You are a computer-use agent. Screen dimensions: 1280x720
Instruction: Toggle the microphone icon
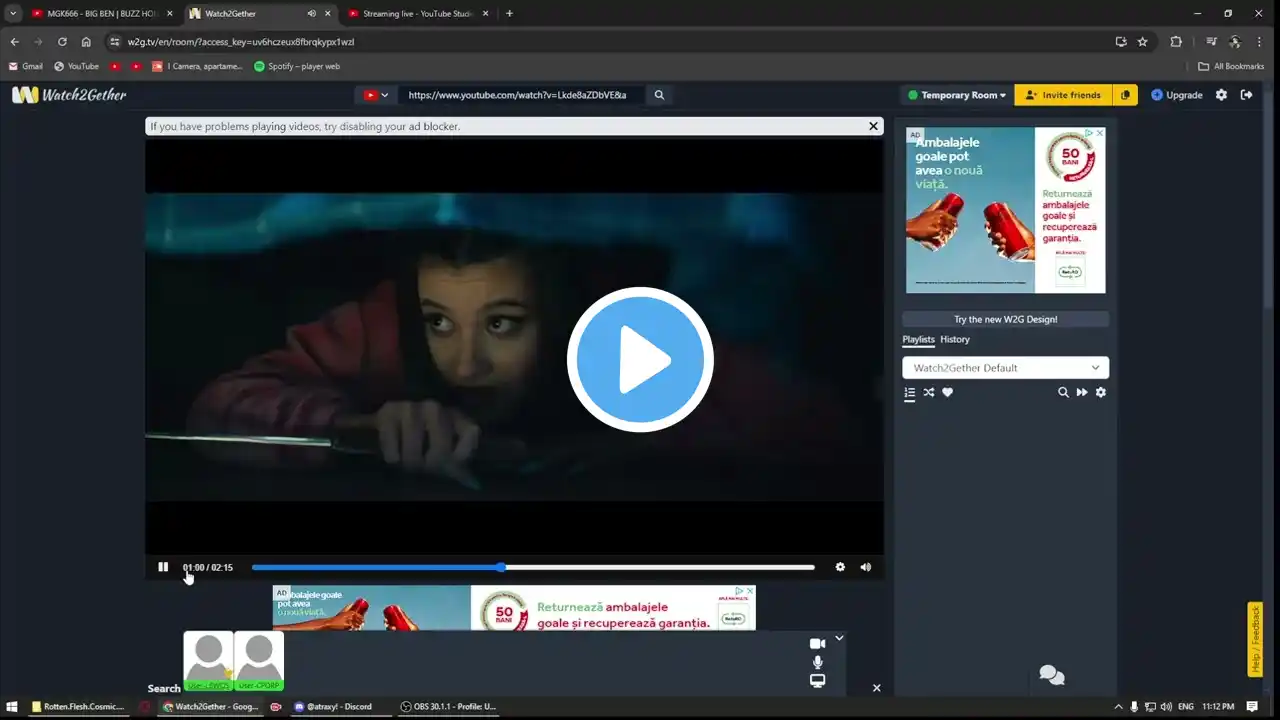817,662
